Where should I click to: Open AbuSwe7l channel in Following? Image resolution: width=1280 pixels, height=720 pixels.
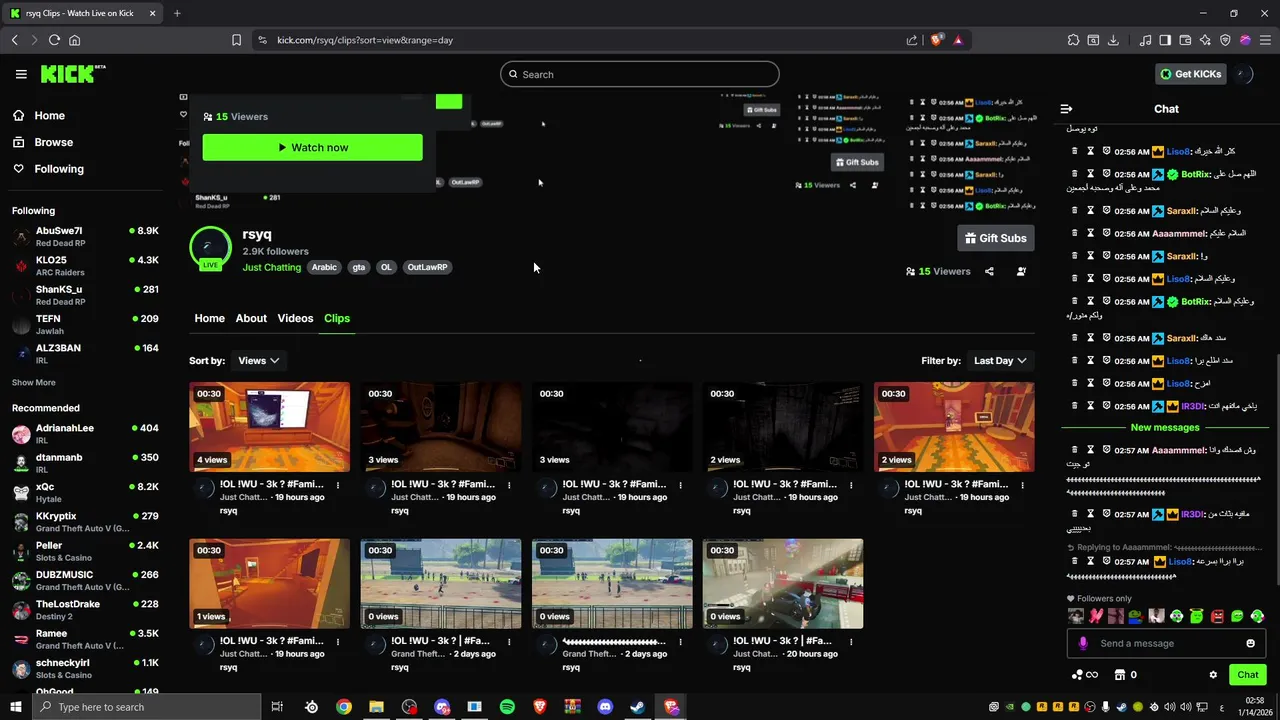click(x=86, y=236)
